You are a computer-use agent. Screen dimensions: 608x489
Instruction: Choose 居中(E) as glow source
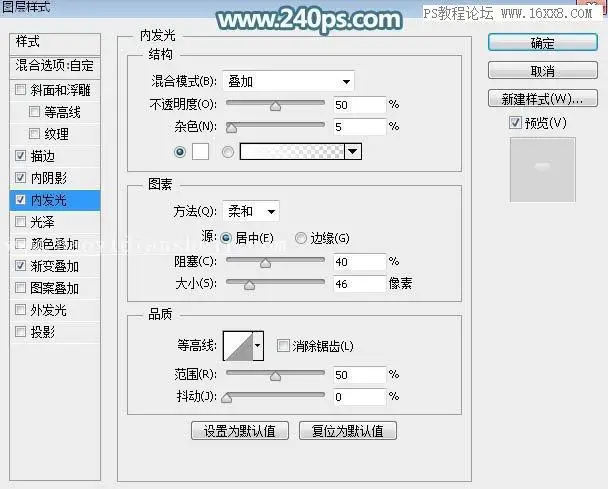(x=226, y=238)
